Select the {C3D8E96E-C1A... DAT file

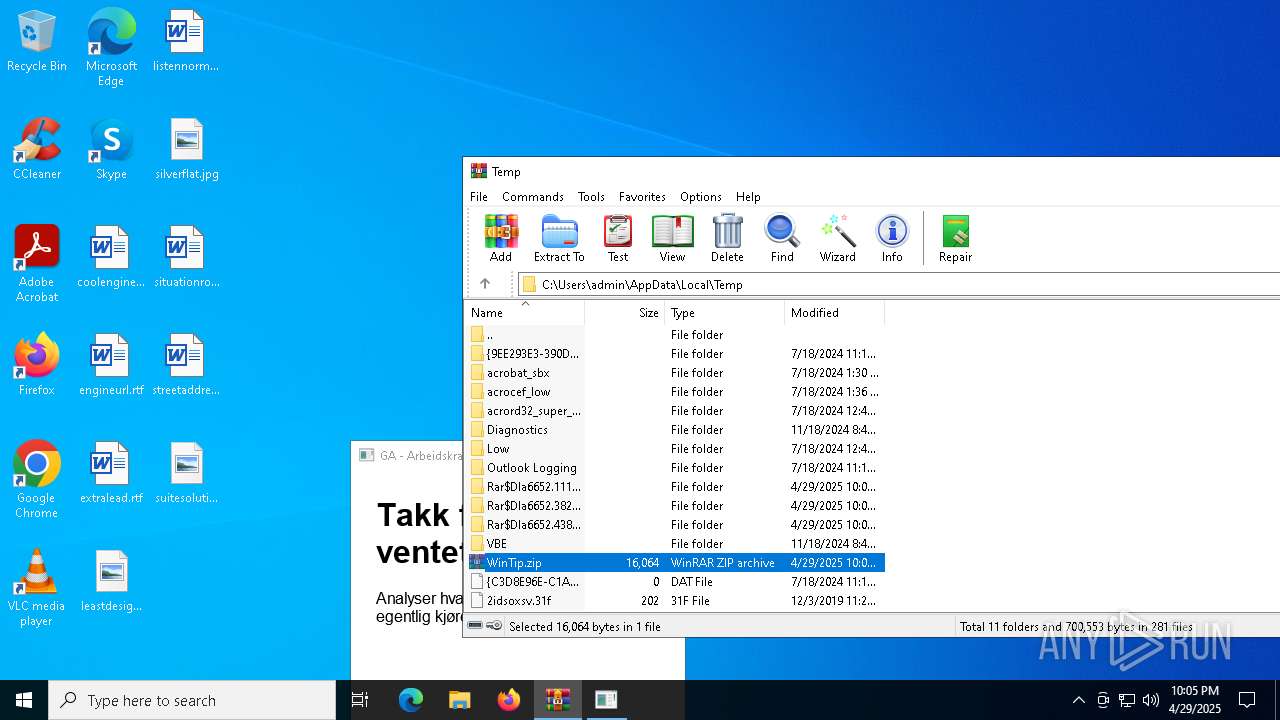point(675,582)
